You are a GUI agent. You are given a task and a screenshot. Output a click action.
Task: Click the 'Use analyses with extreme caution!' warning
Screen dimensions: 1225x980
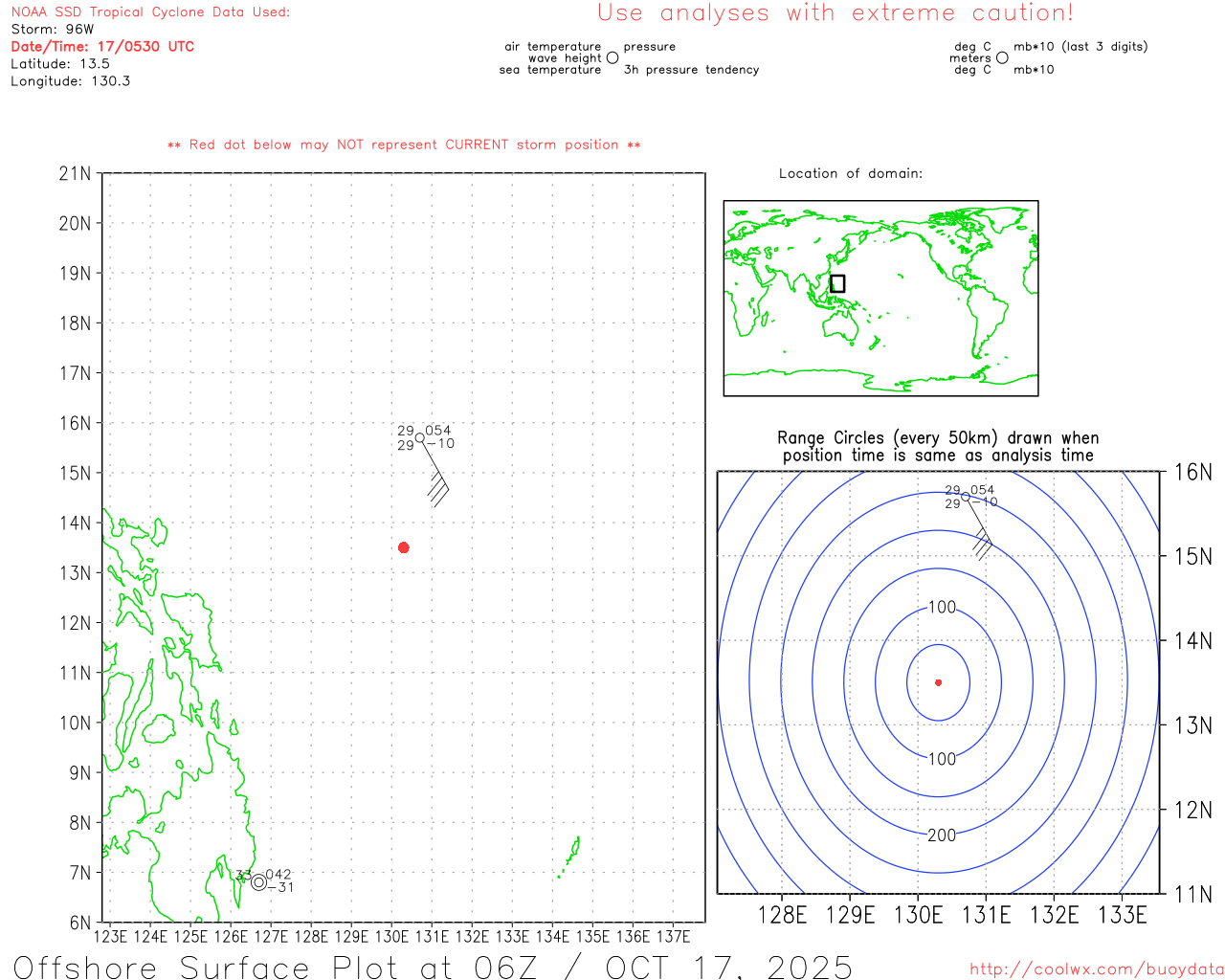tap(835, 13)
